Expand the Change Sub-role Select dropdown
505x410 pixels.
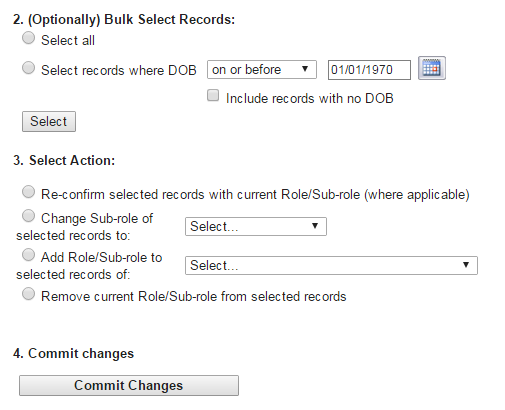(x=256, y=227)
